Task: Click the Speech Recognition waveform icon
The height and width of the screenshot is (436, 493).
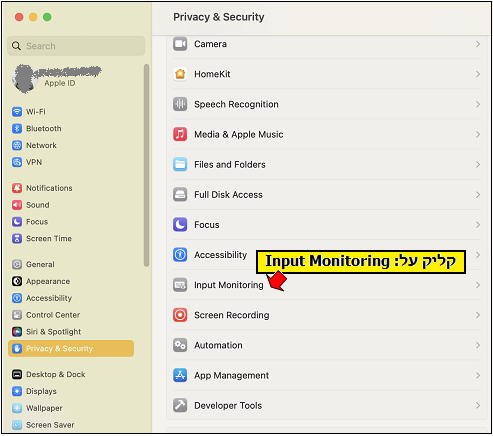Action: pyautogui.click(x=180, y=104)
